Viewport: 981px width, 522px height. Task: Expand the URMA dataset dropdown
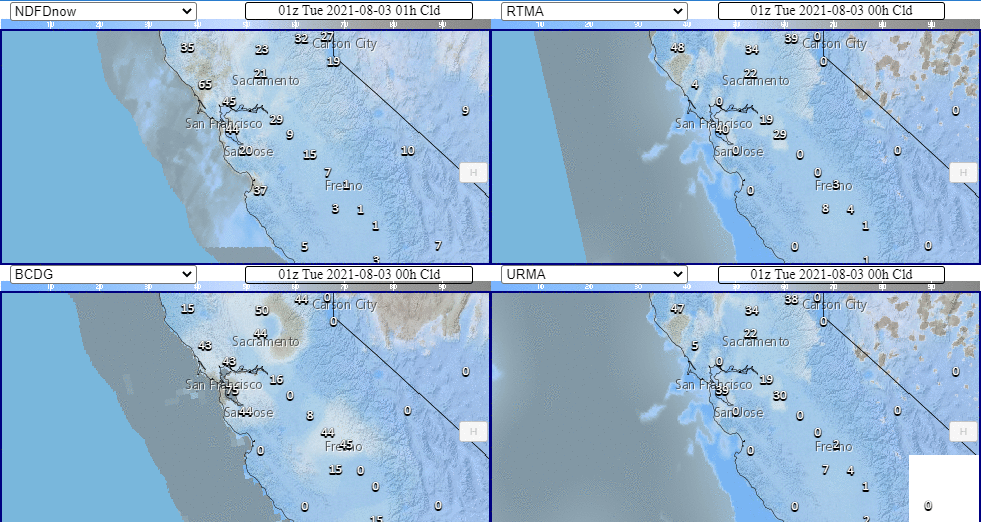pos(593,274)
